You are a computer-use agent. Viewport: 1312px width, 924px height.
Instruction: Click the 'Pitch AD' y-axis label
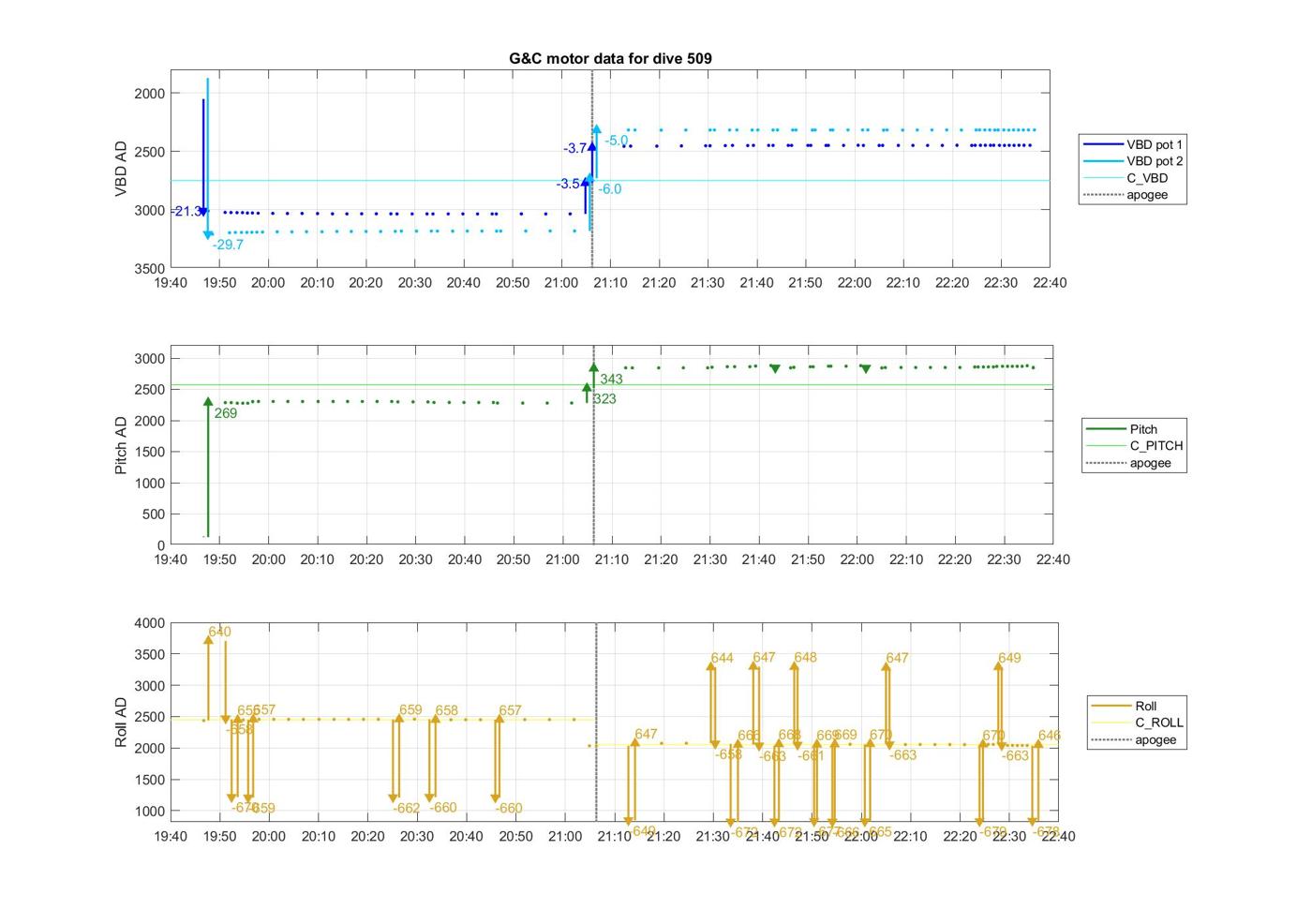(121, 445)
